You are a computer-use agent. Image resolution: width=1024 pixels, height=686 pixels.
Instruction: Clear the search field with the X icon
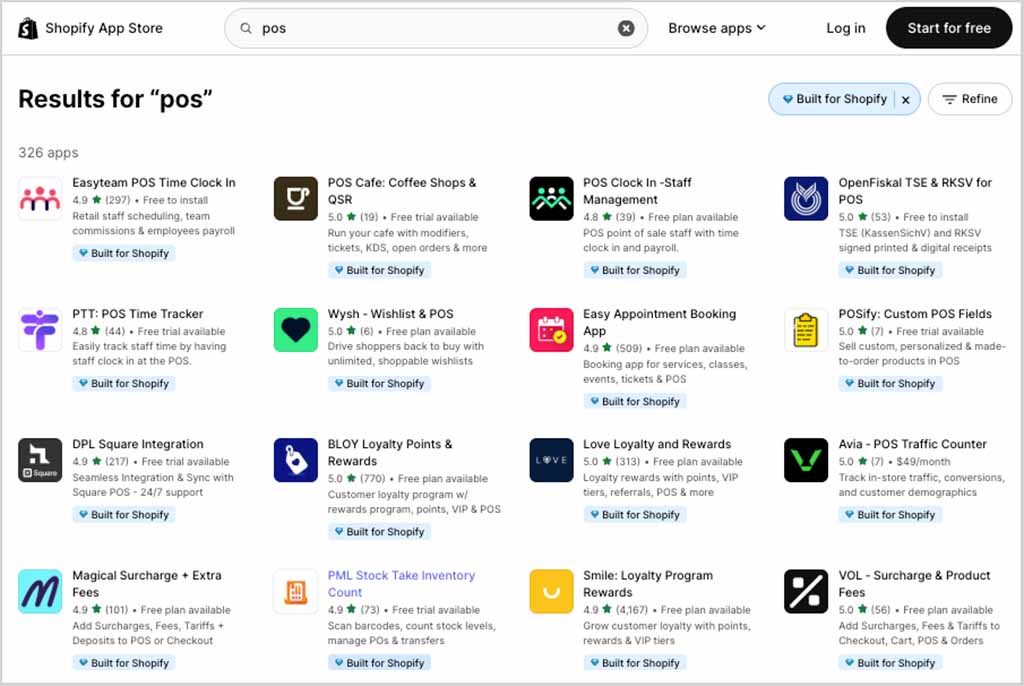[x=626, y=28]
